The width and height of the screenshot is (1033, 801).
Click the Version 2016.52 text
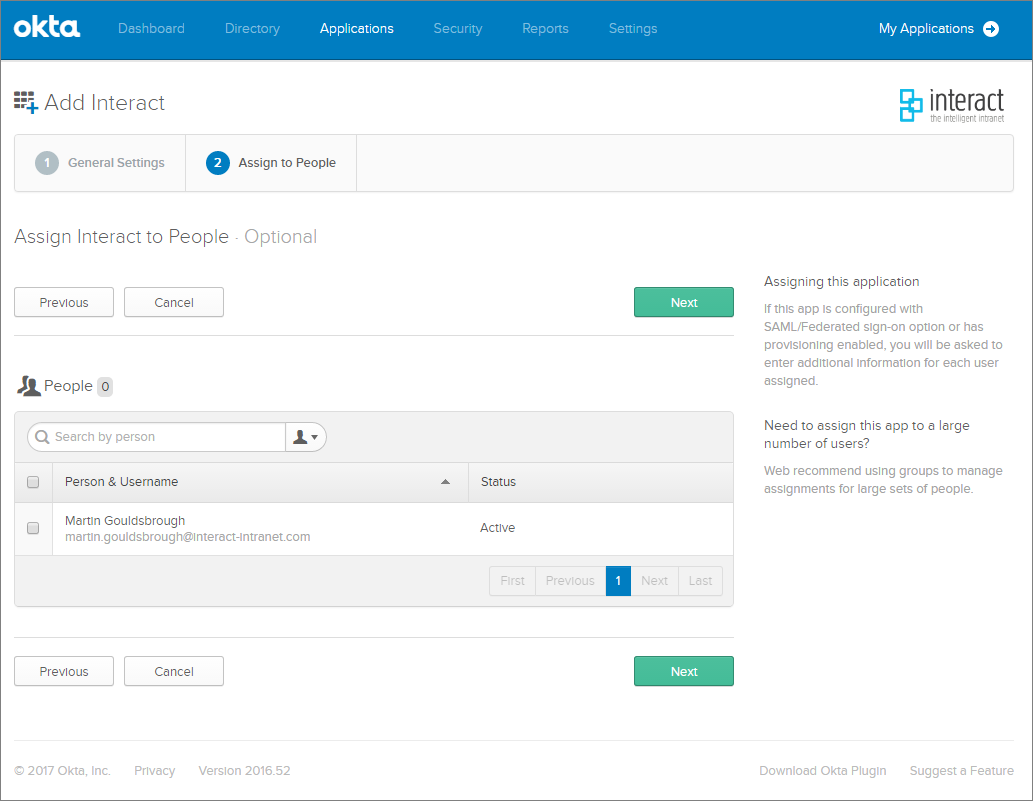(244, 771)
